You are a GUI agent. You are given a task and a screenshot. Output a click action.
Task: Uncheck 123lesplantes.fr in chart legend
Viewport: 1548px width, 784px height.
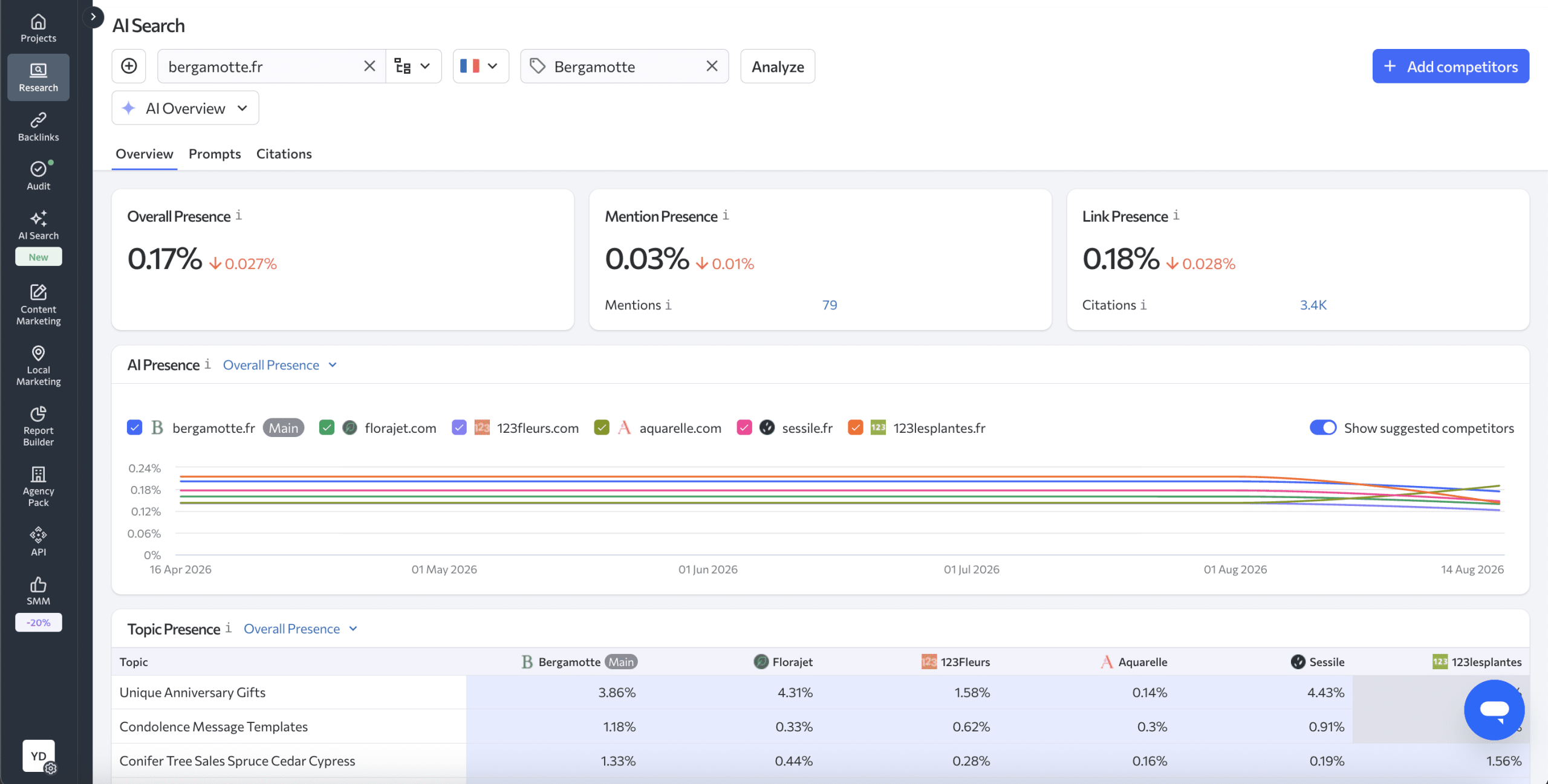(x=855, y=428)
